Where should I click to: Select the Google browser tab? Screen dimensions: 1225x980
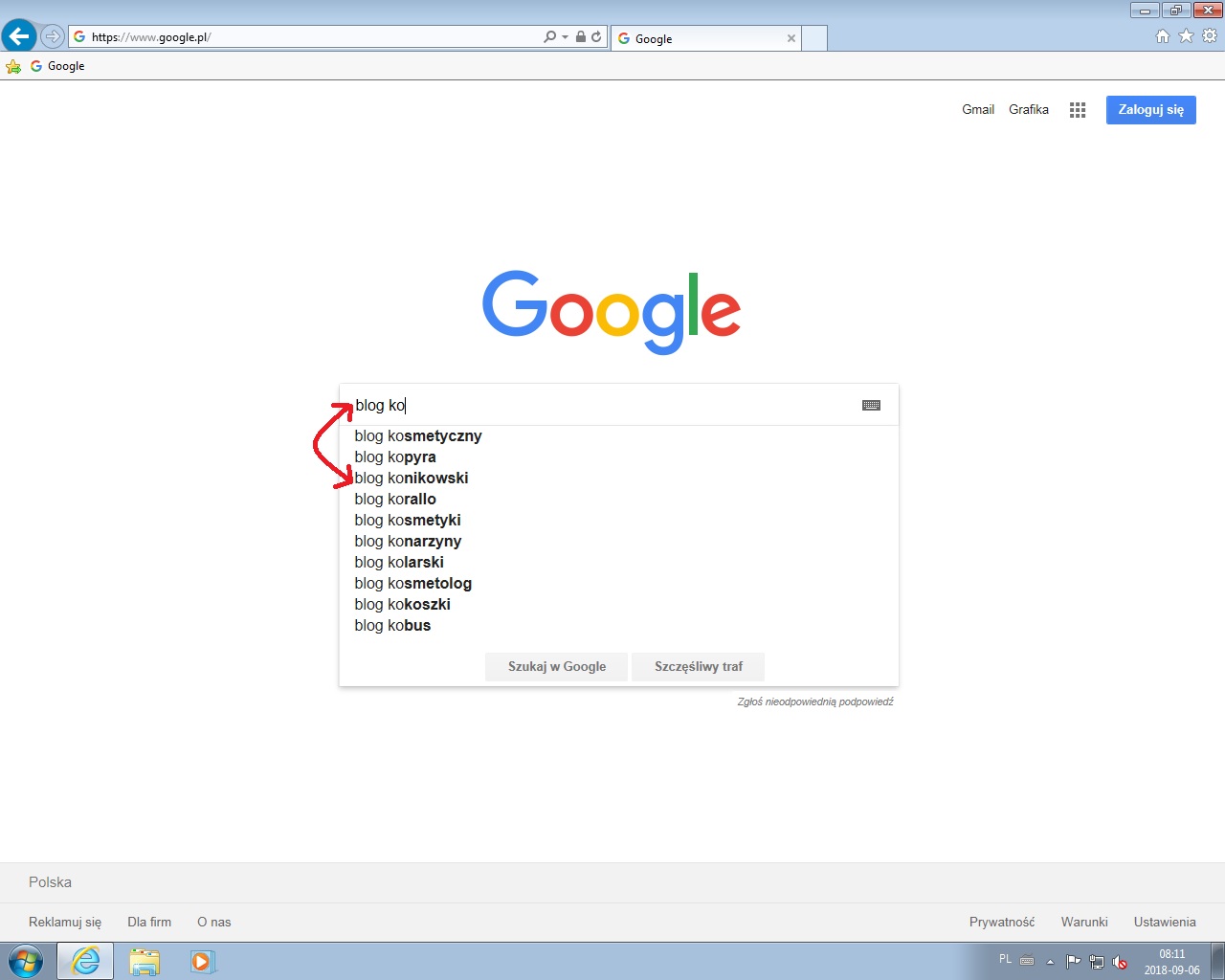705,38
